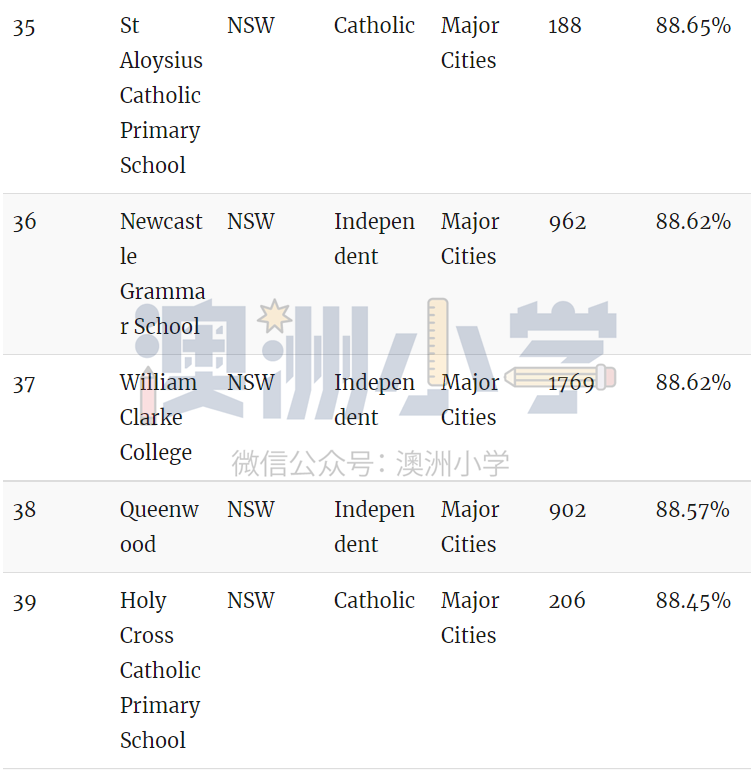Click enrolment figure 962
The height and width of the screenshot is (770, 751).
pyautogui.click(x=567, y=222)
